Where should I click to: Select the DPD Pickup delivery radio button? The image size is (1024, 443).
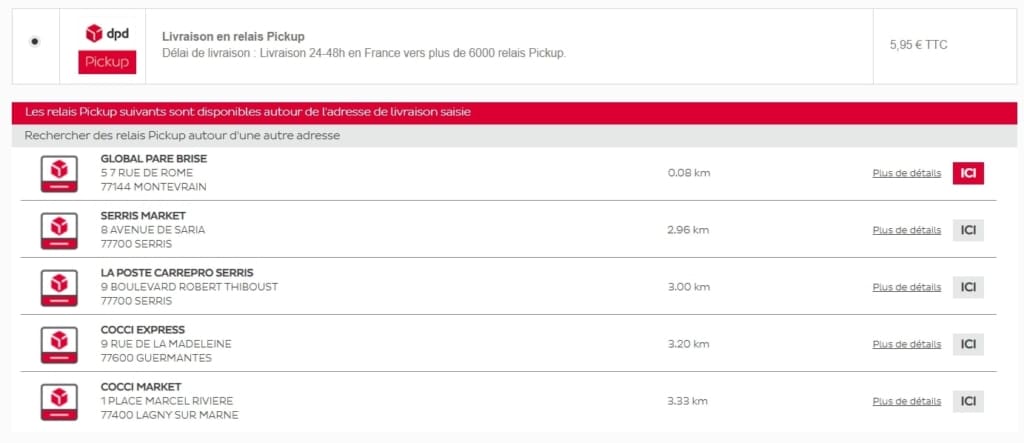(x=35, y=42)
